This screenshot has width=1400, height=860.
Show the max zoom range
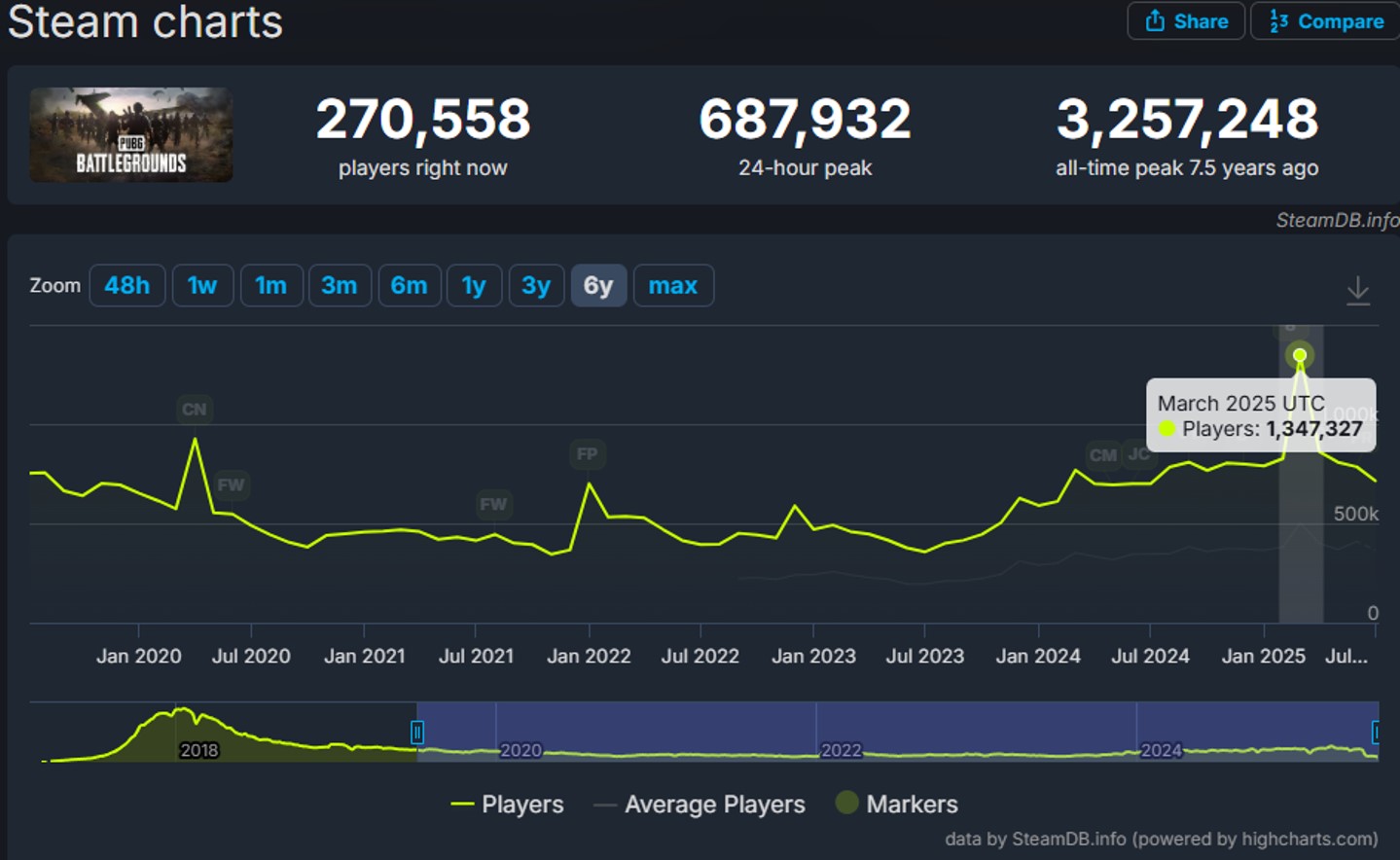(x=673, y=286)
